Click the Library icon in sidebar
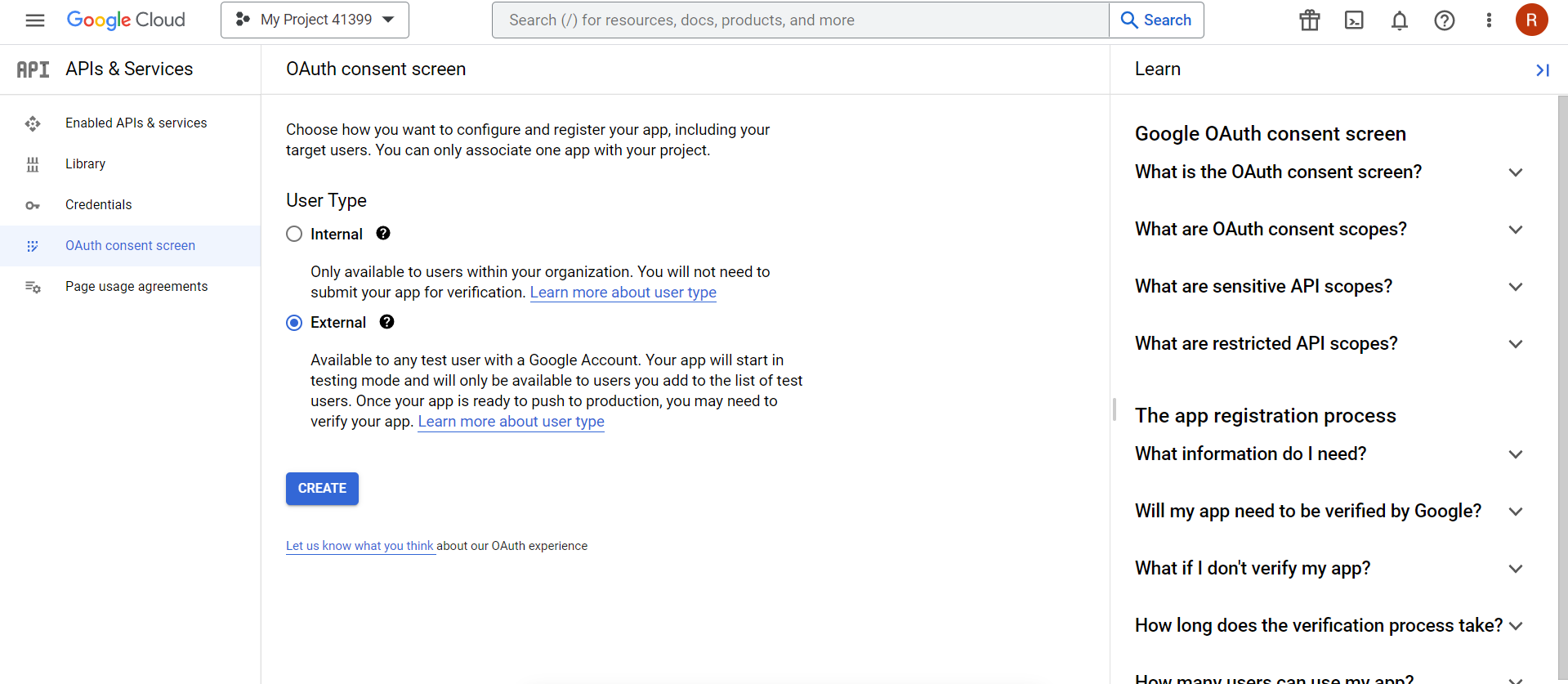The width and height of the screenshot is (1568, 684). click(33, 164)
